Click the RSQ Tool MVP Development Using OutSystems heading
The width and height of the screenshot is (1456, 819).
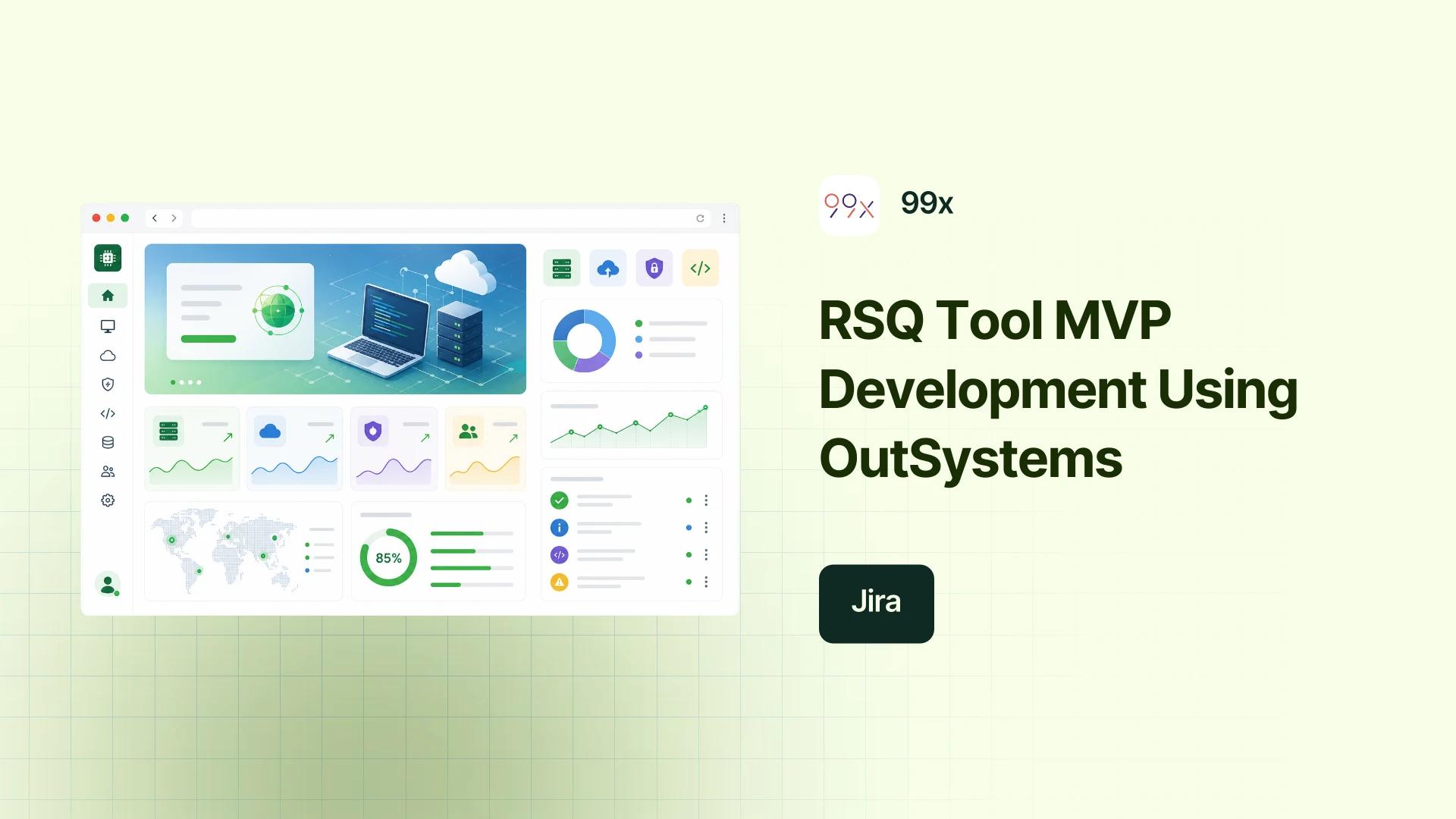[x=1059, y=389]
